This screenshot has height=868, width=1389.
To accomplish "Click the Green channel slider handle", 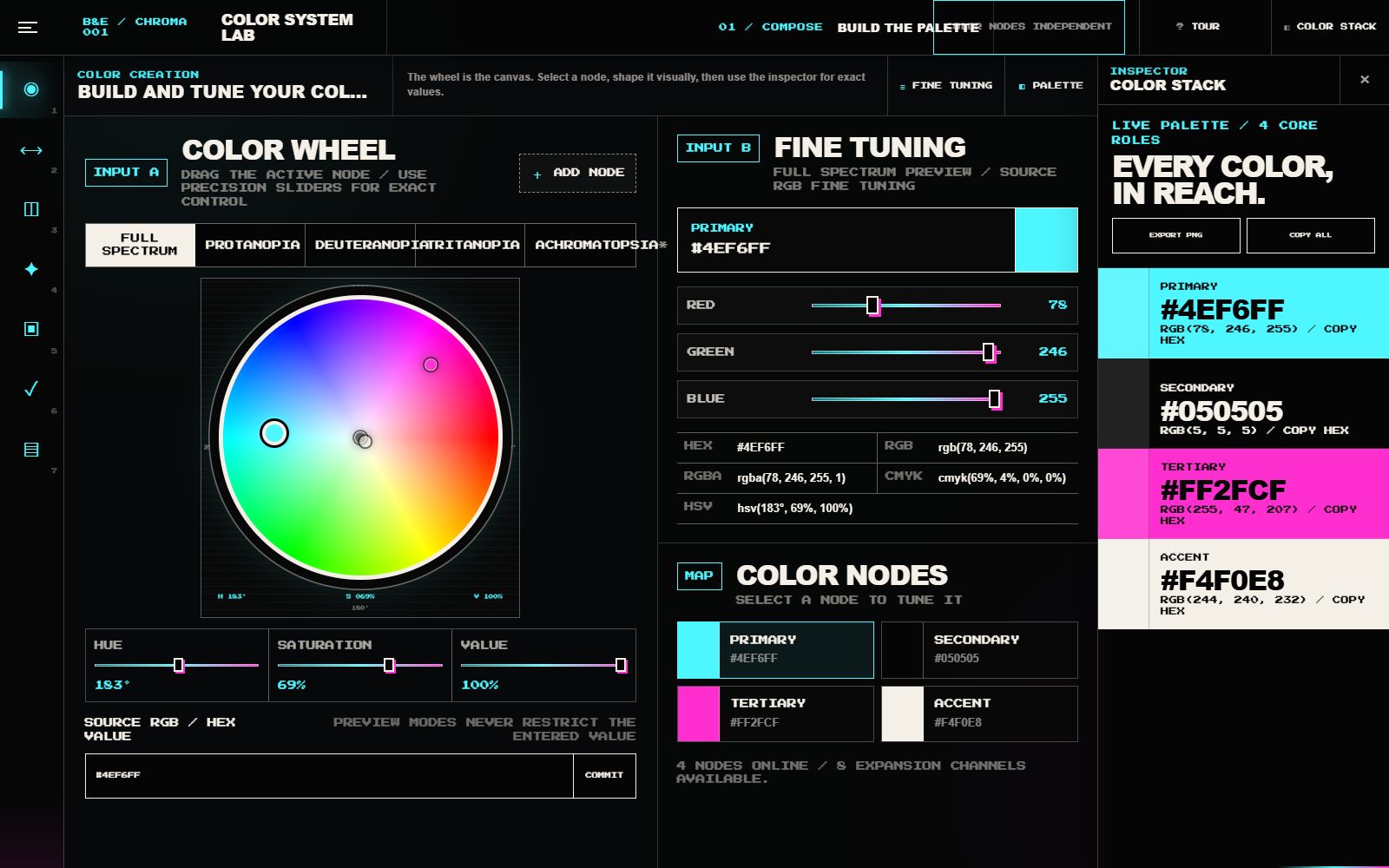I will (988, 352).
